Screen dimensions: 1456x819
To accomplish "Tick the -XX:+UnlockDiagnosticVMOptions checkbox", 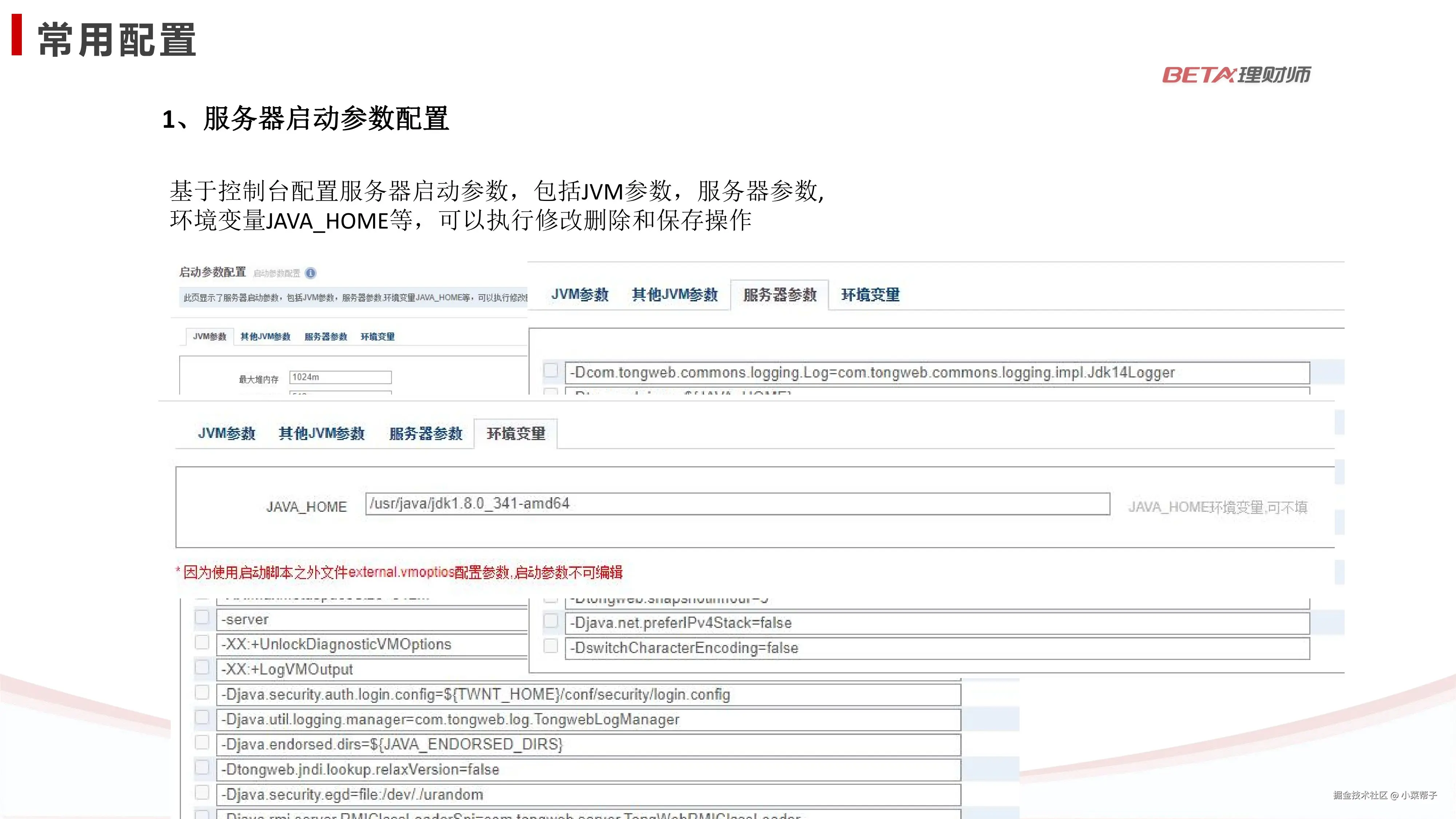I will (202, 642).
